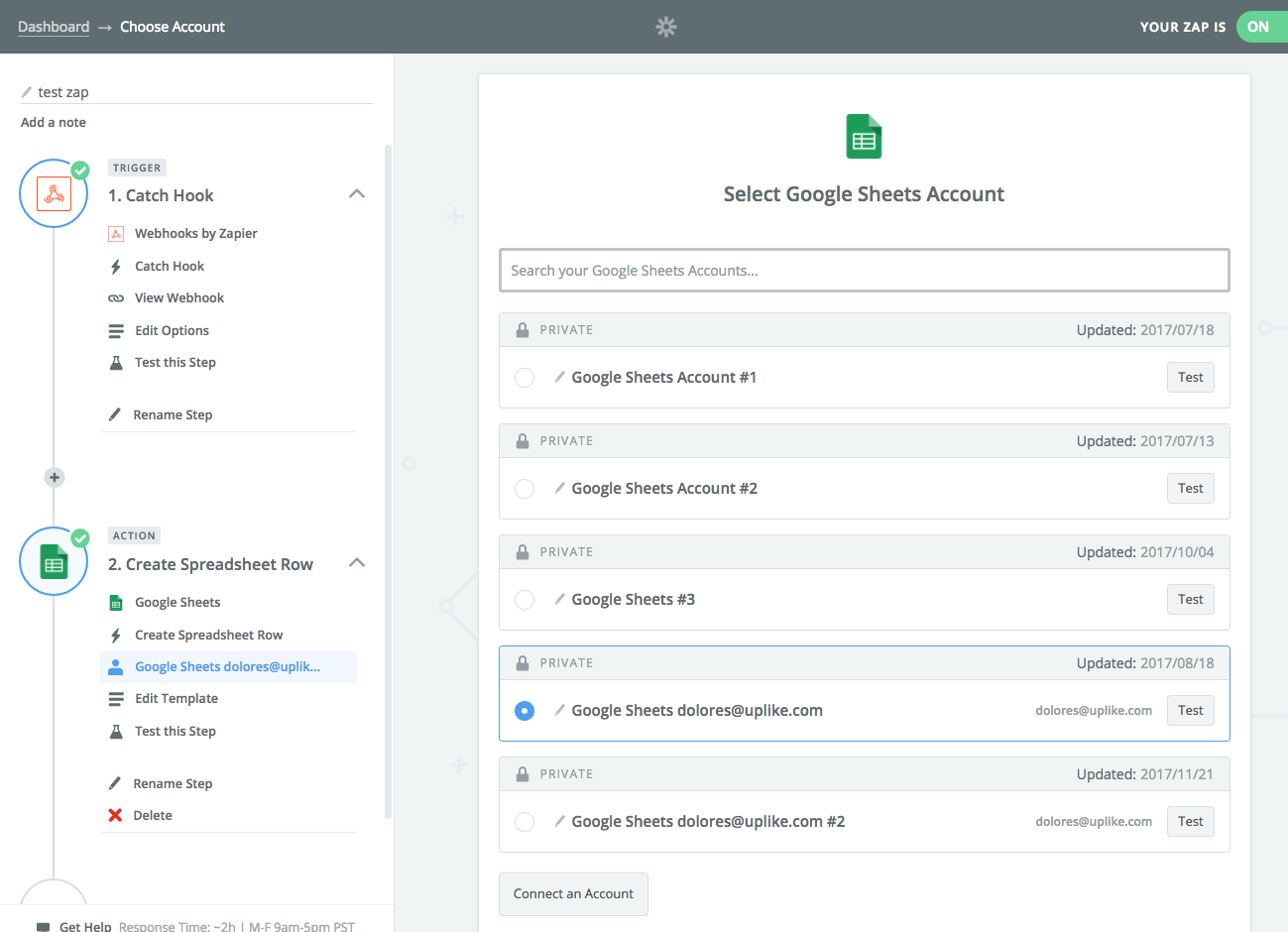
Task: Click the large Google Sheets logo above the title
Action: pyautogui.click(x=864, y=137)
